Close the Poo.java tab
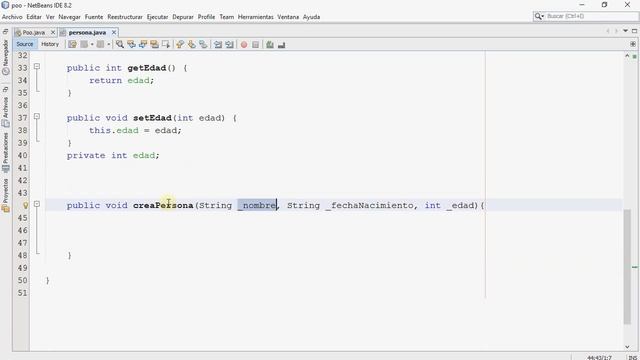 pos(53,32)
